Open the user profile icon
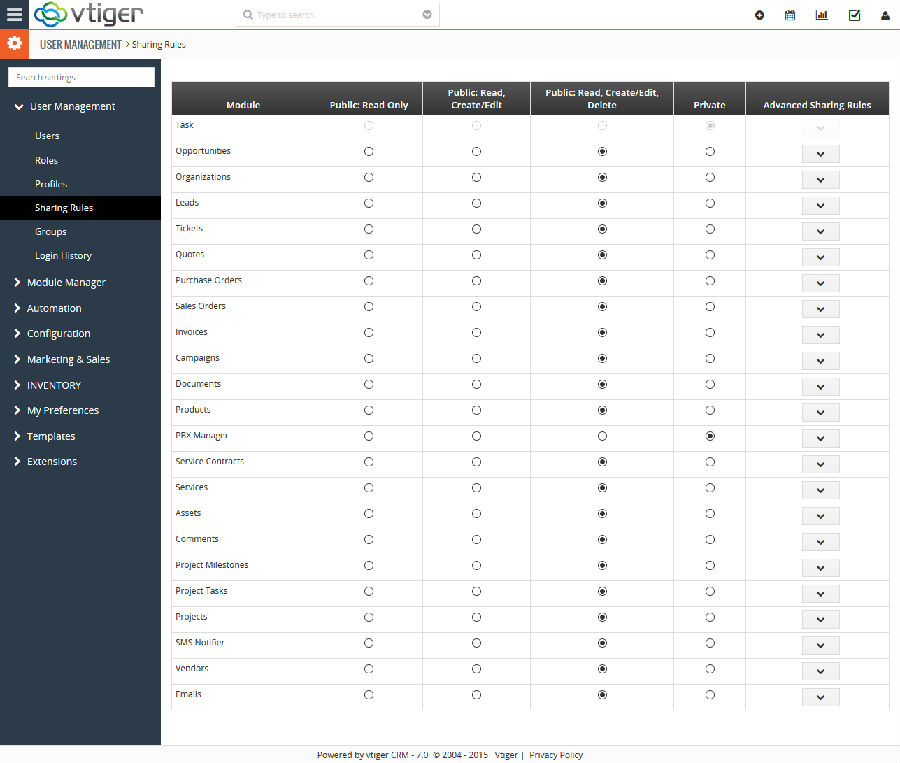 click(885, 16)
